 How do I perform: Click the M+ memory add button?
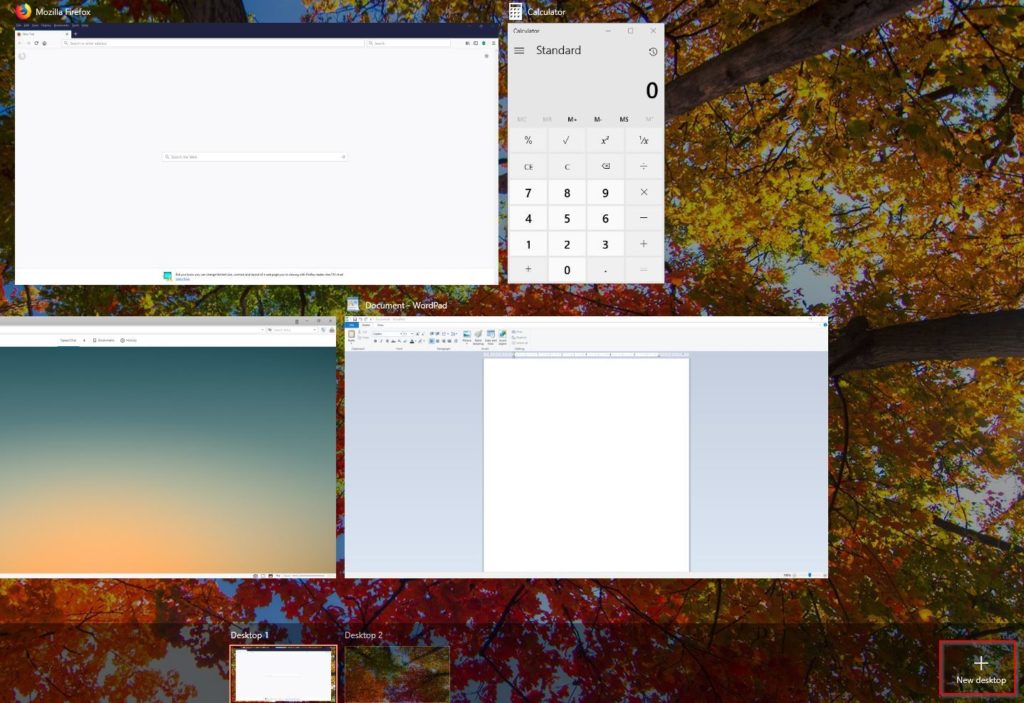tap(572, 120)
